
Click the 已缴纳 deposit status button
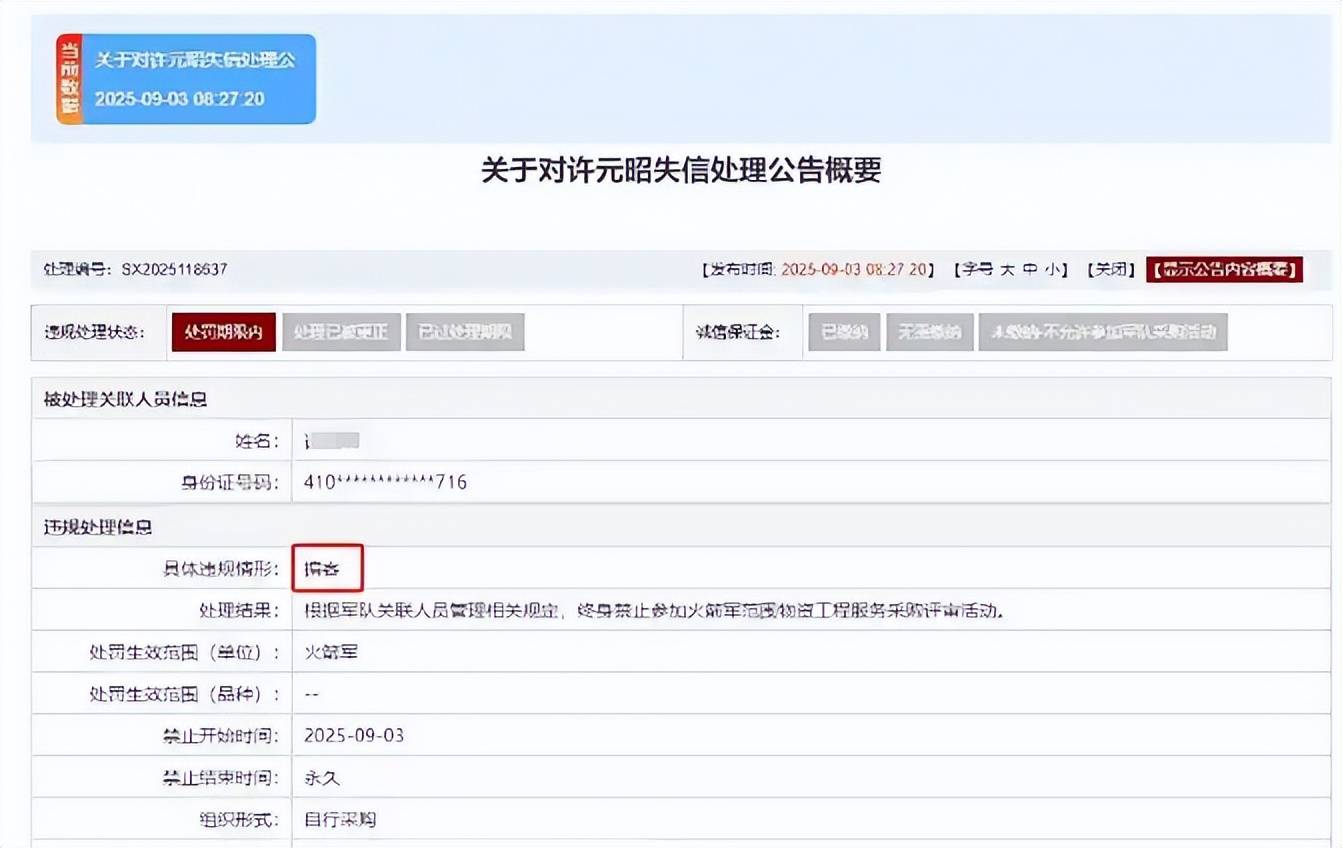pos(843,332)
